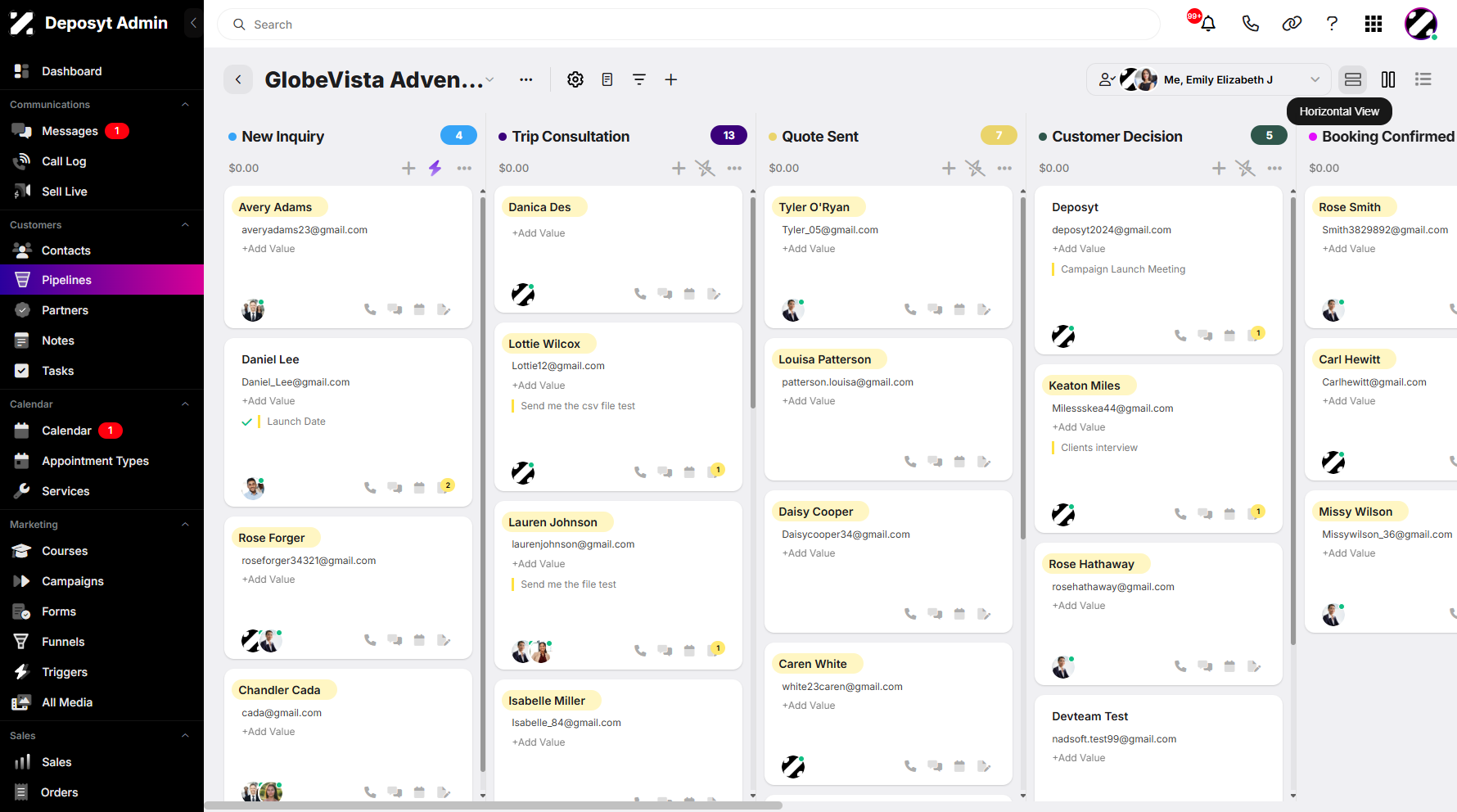Add a card to New Inquiry stage

[x=408, y=168]
